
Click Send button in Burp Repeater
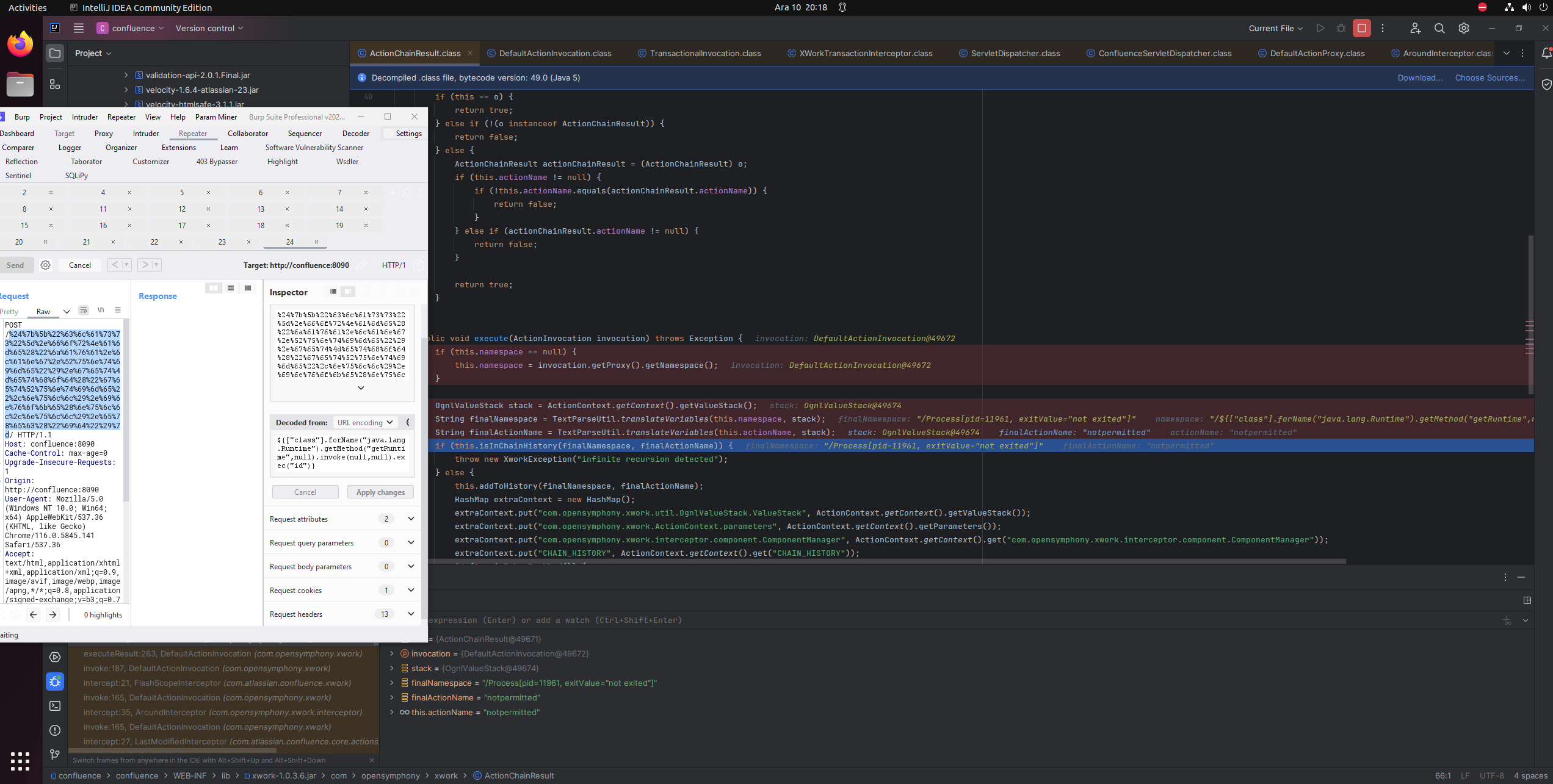click(x=15, y=265)
